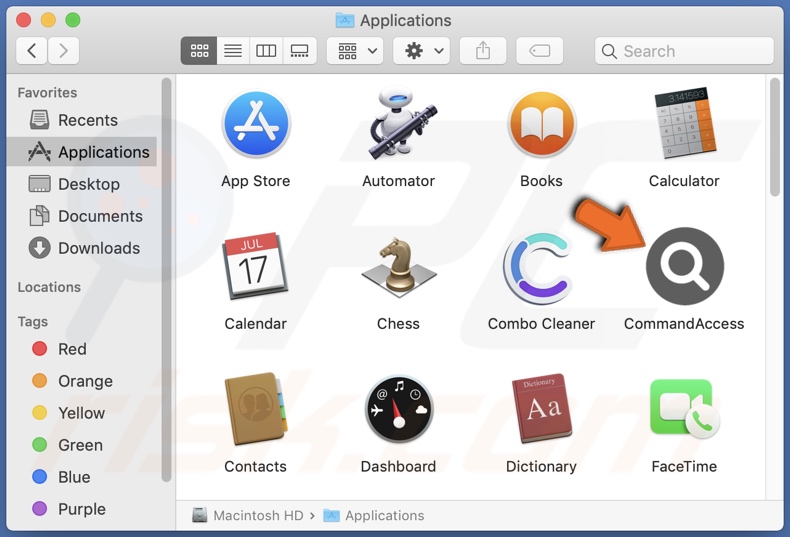Viewport: 790px width, 537px height.
Task: Click the Locations section header
Action: point(49,287)
